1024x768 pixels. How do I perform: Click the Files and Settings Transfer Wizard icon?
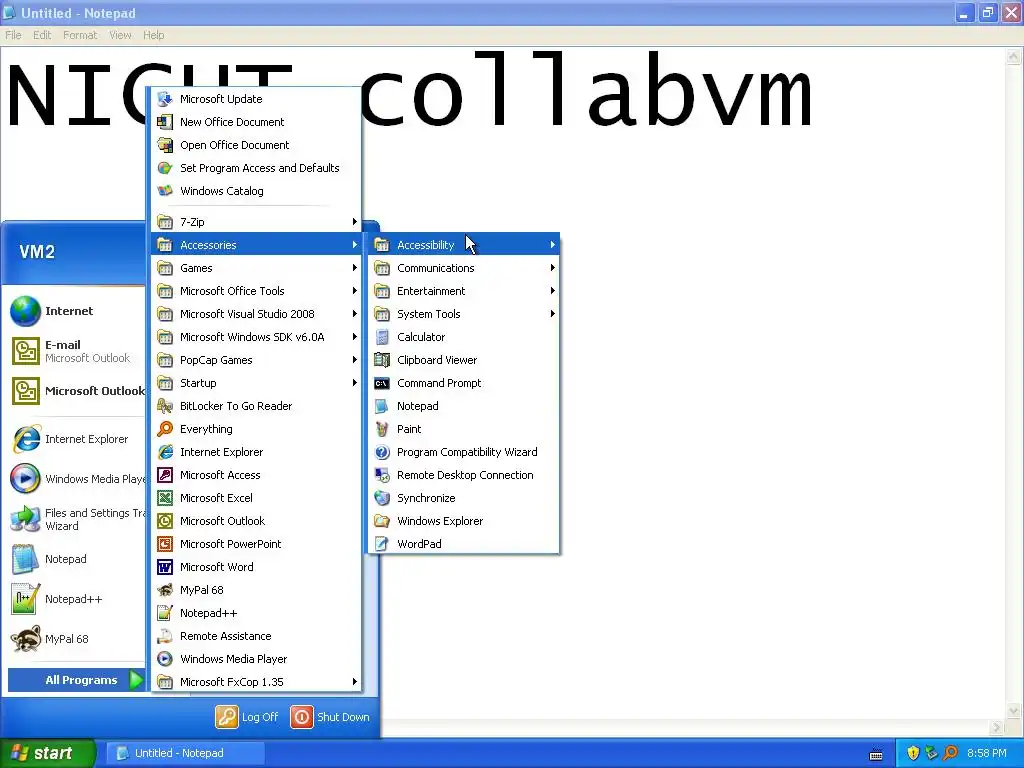coord(25,519)
